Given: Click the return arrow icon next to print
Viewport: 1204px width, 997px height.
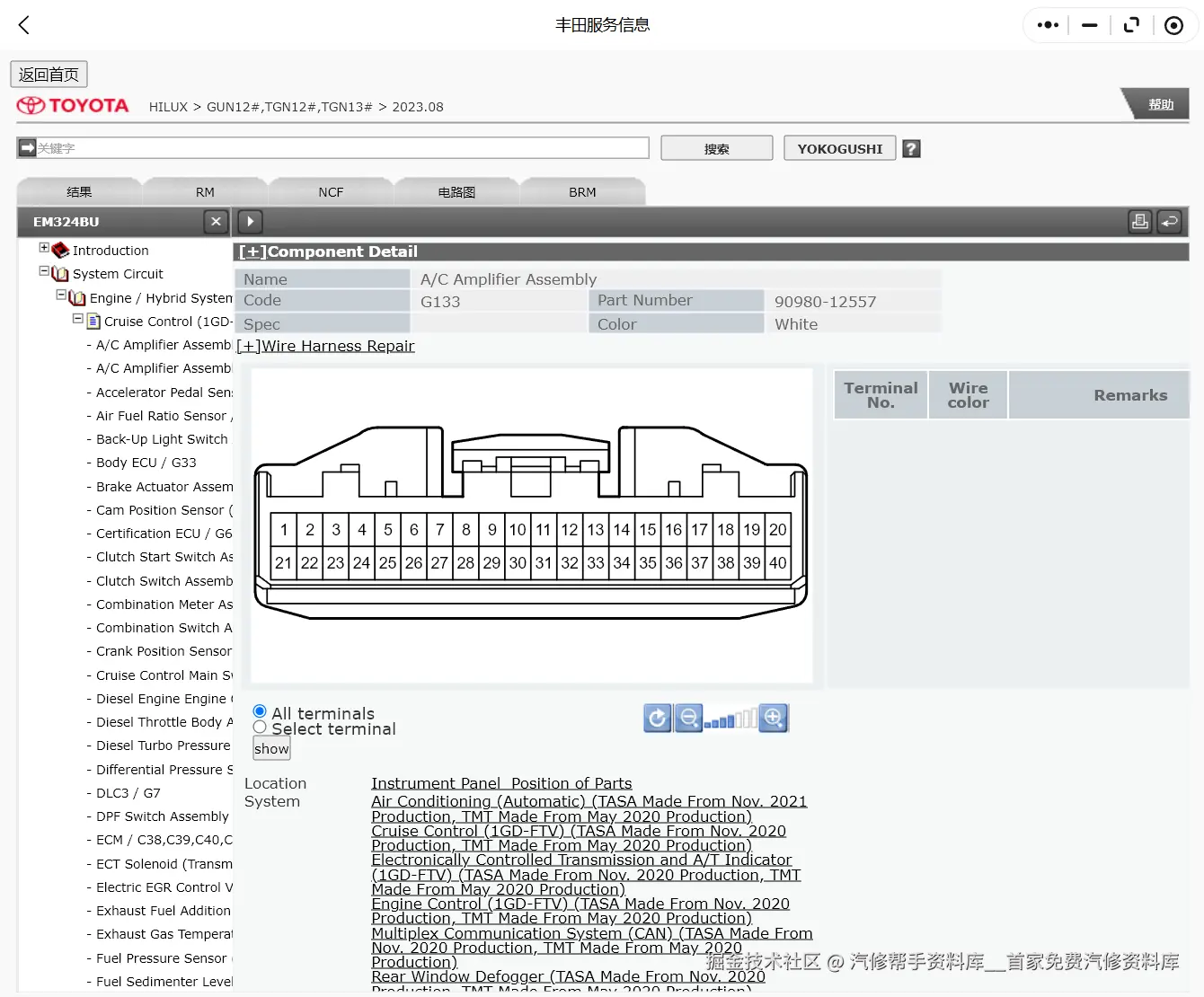Looking at the screenshot, I should point(1169,221).
